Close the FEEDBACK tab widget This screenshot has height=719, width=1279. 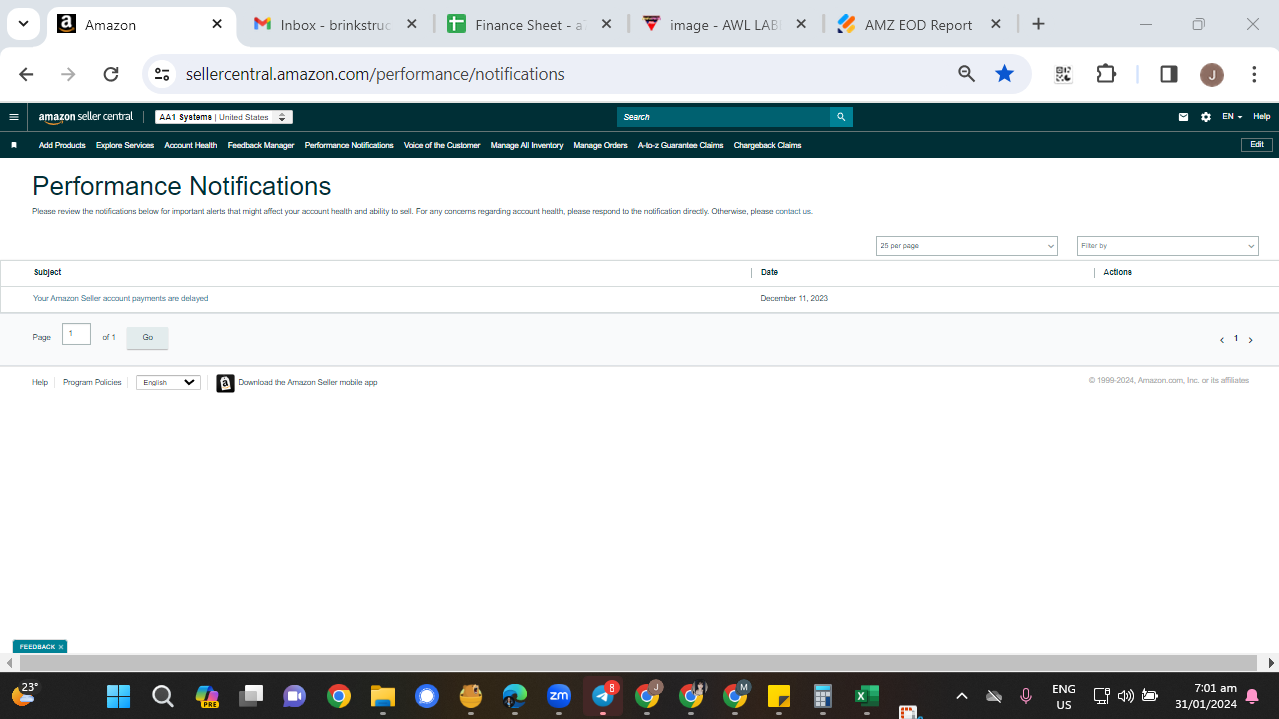click(x=61, y=647)
